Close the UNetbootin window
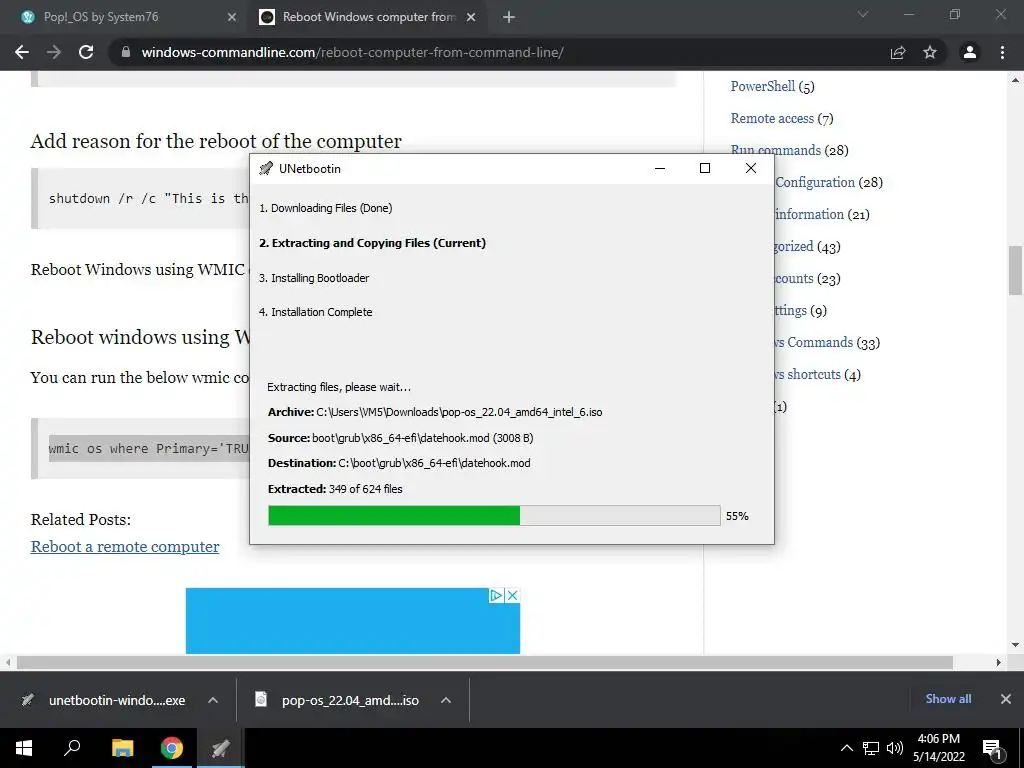Screen dimensions: 1024x768 pyautogui.click(x=751, y=168)
